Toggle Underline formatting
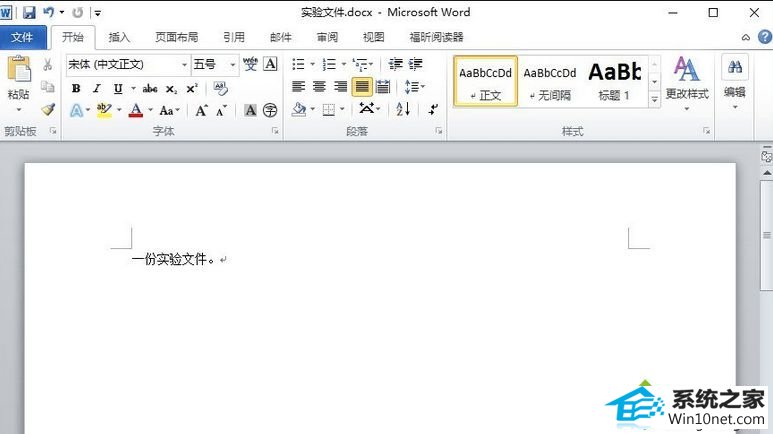The height and width of the screenshot is (434, 773). (118, 88)
